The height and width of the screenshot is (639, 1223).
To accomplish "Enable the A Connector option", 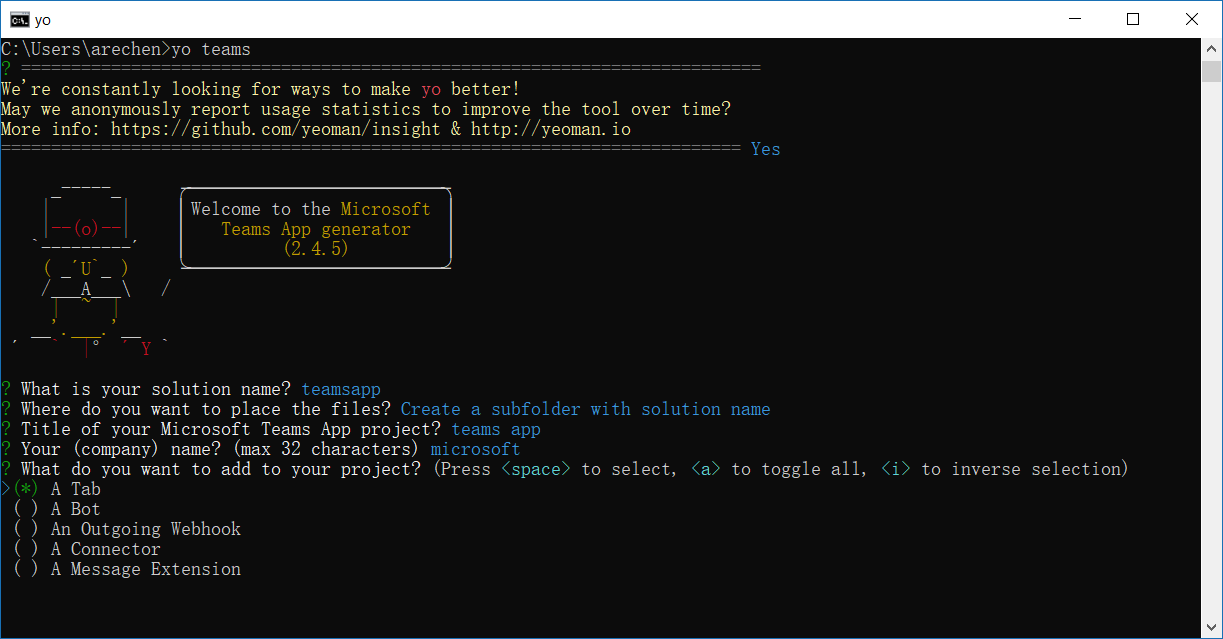I will click(26, 549).
